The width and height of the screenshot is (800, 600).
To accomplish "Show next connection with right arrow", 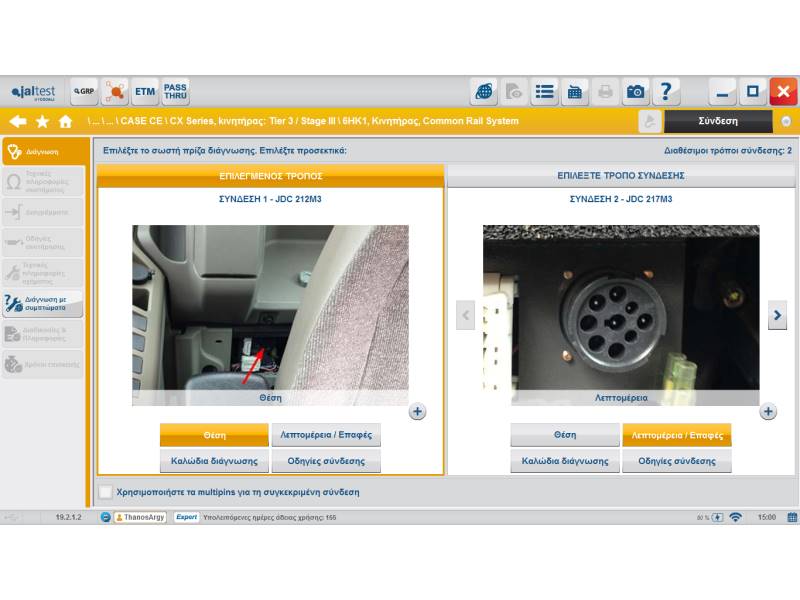I will 777,315.
